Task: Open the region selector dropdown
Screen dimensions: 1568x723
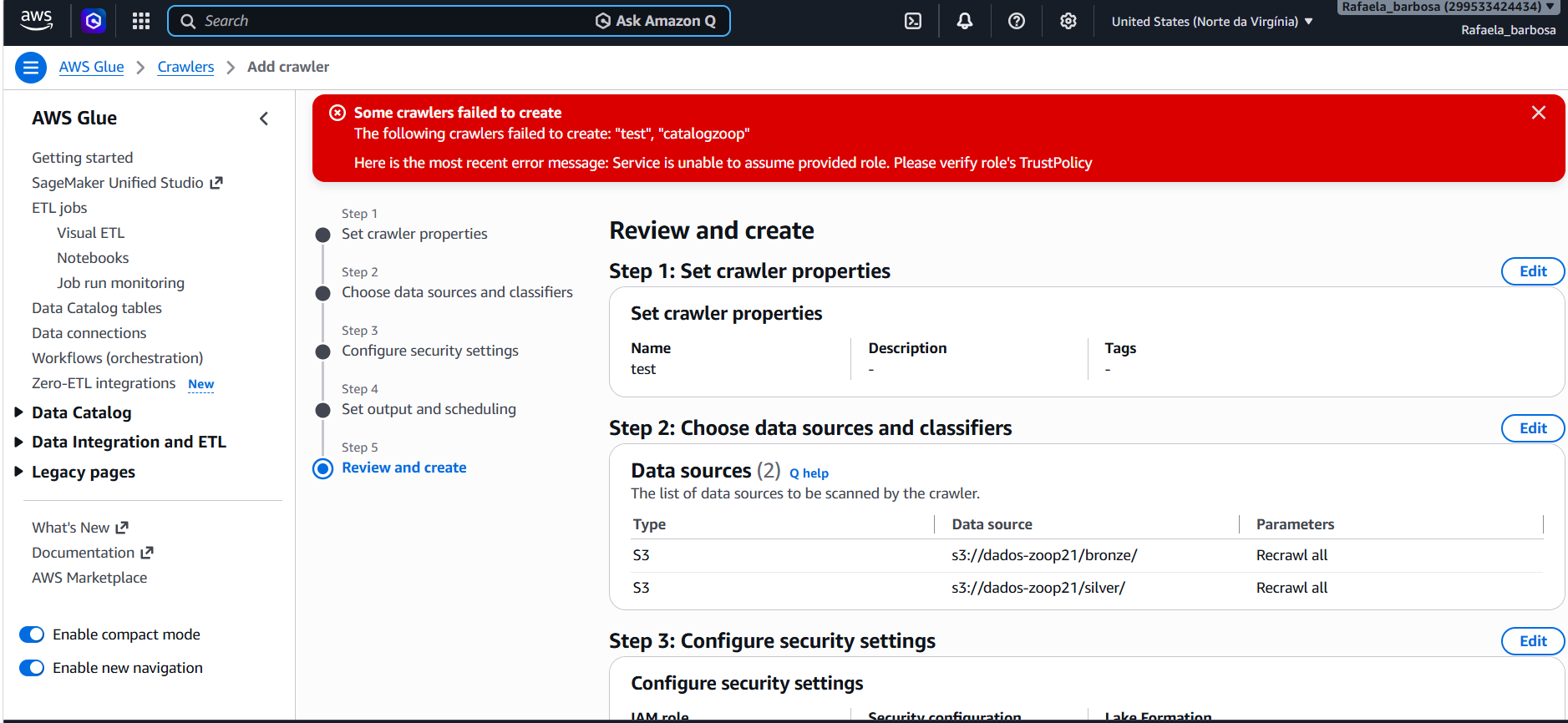Action: (1212, 22)
